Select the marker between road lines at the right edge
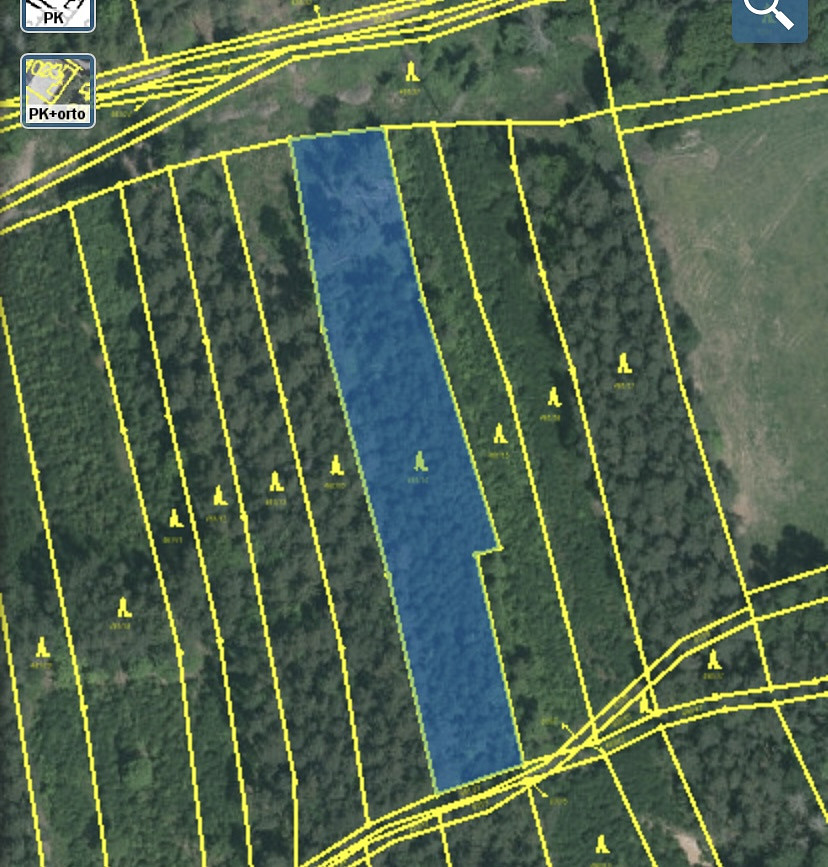This screenshot has width=828, height=867. click(x=713, y=660)
